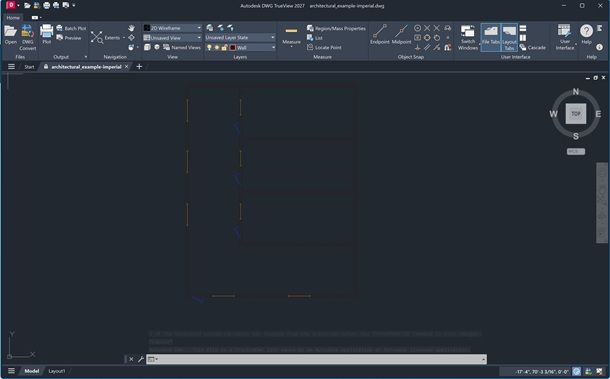Click the quick access Open folder icon

[27, 5]
